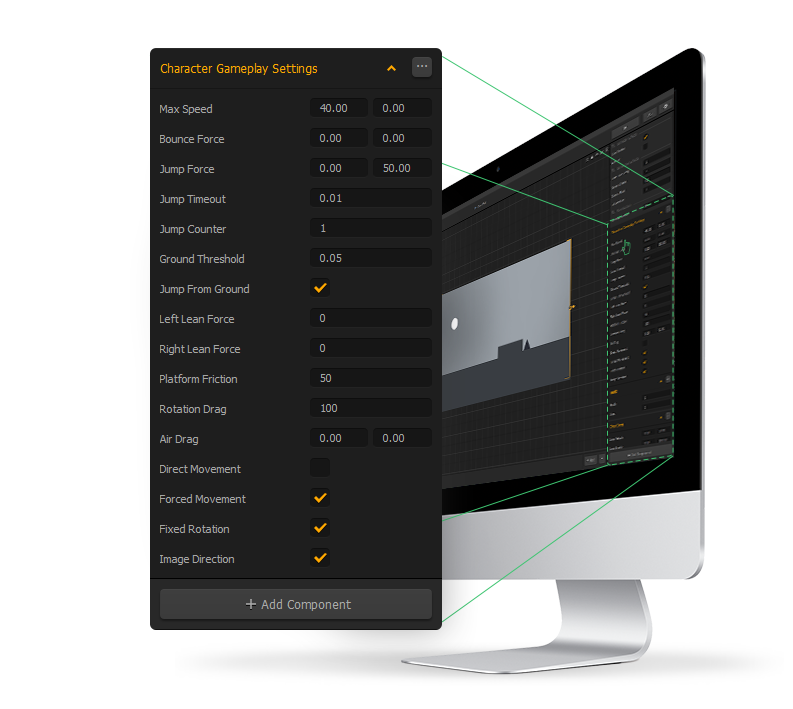Collapse the Character Gameplay Settings panel

[x=391, y=68]
